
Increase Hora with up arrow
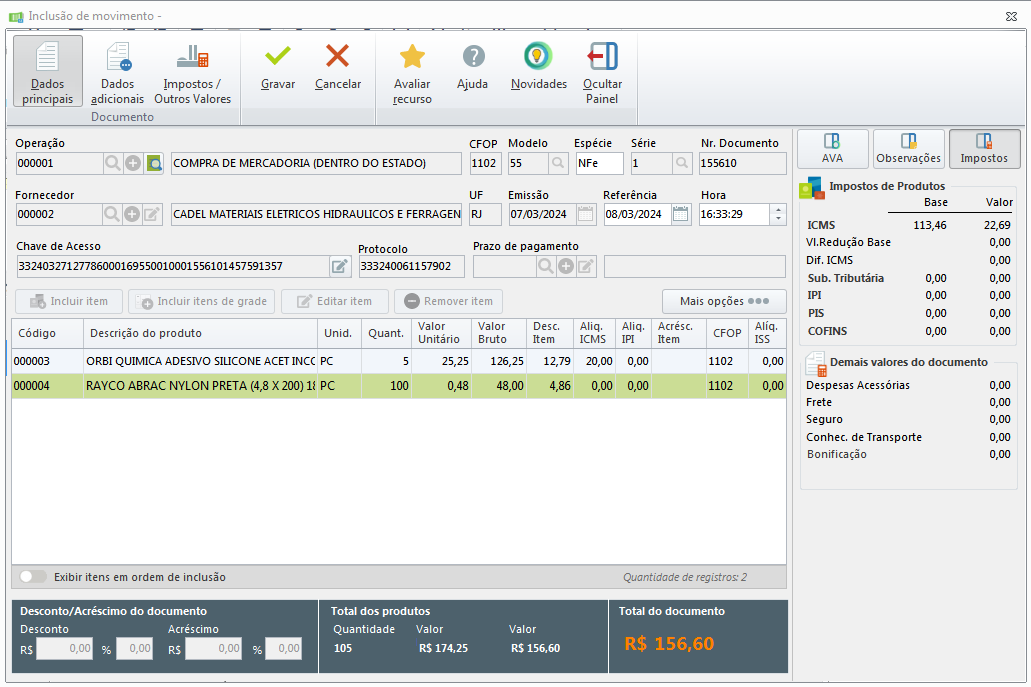[779, 210]
